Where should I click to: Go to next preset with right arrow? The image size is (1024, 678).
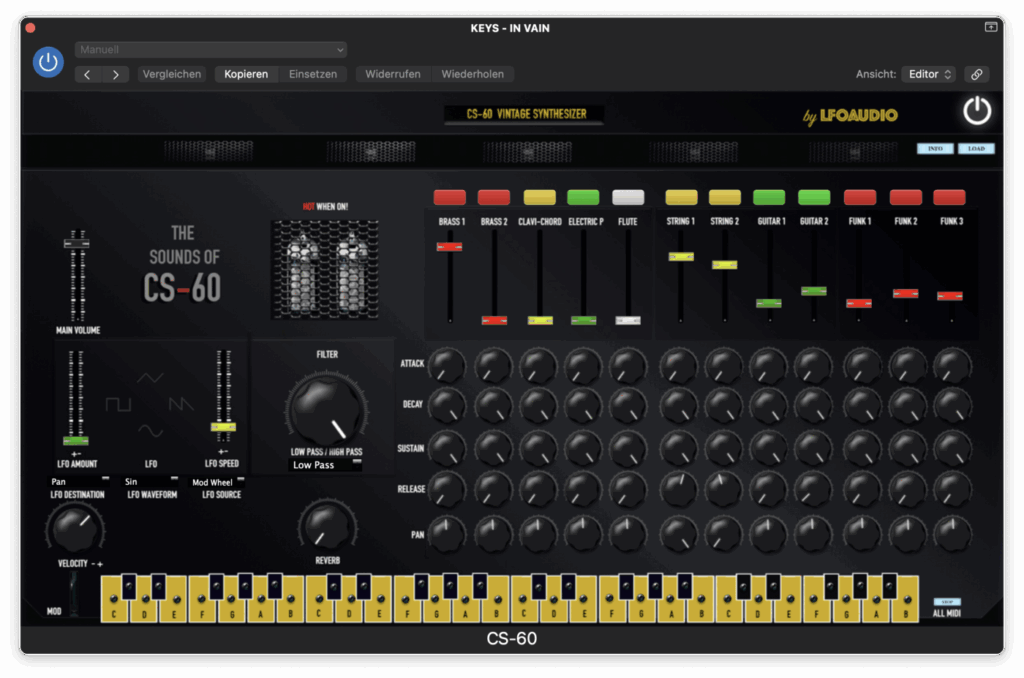(x=116, y=74)
